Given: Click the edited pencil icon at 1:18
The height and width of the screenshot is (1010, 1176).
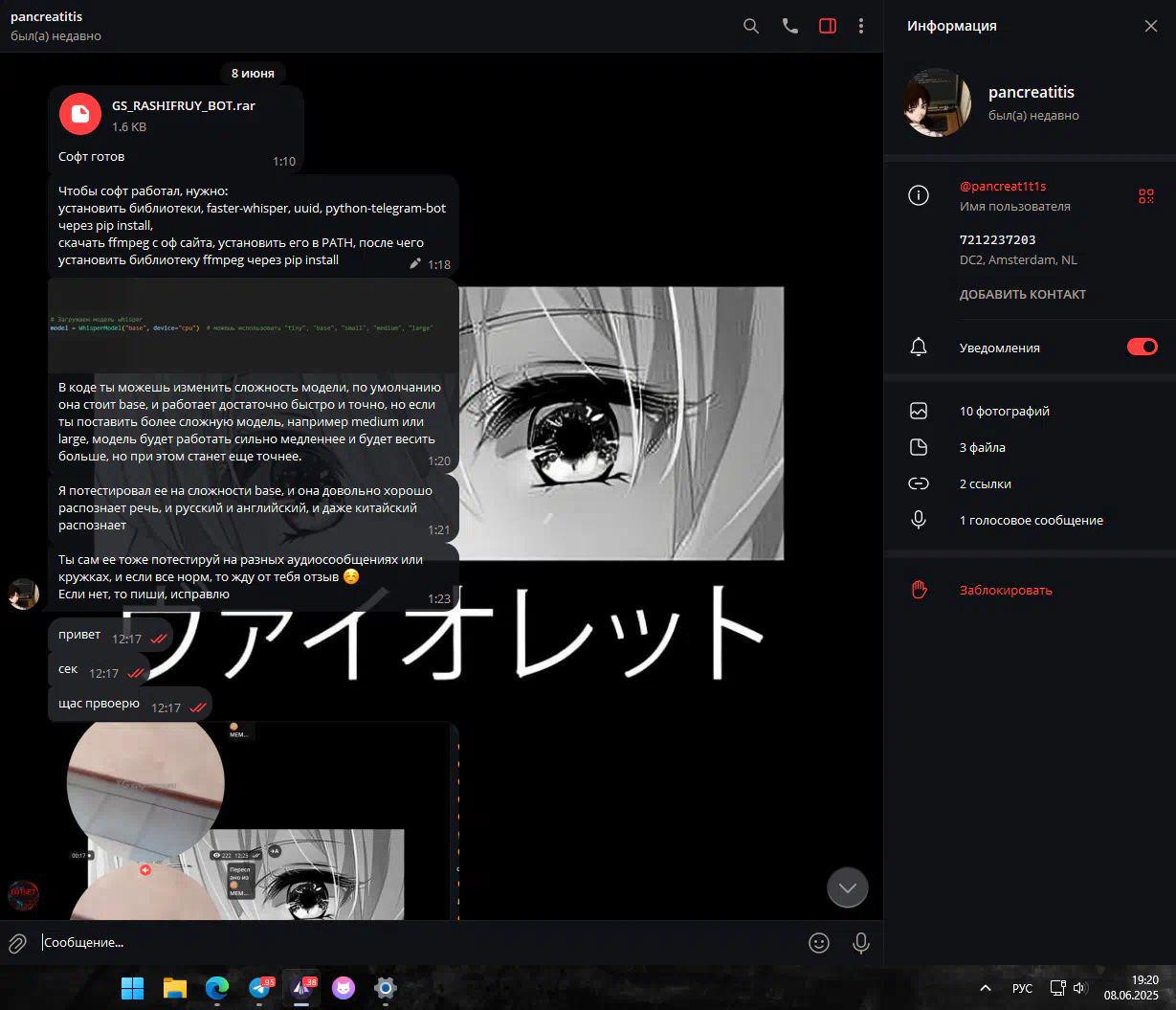Looking at the screenshot, I should [414, 263].
